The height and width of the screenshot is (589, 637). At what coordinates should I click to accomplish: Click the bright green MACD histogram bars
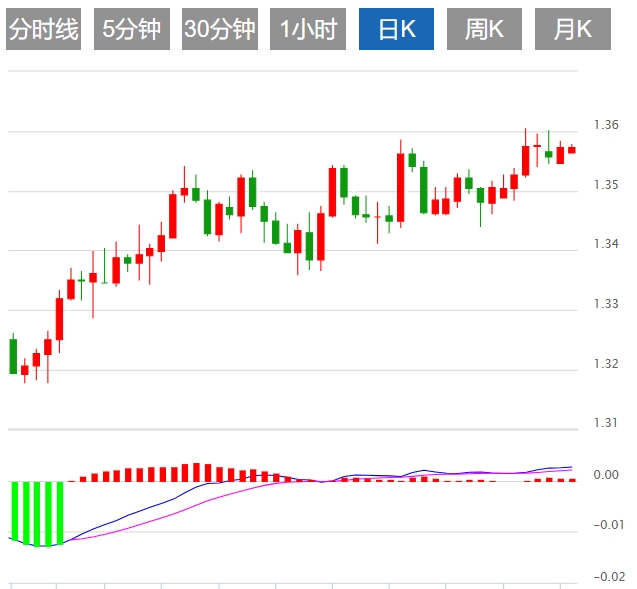(37, 514)
